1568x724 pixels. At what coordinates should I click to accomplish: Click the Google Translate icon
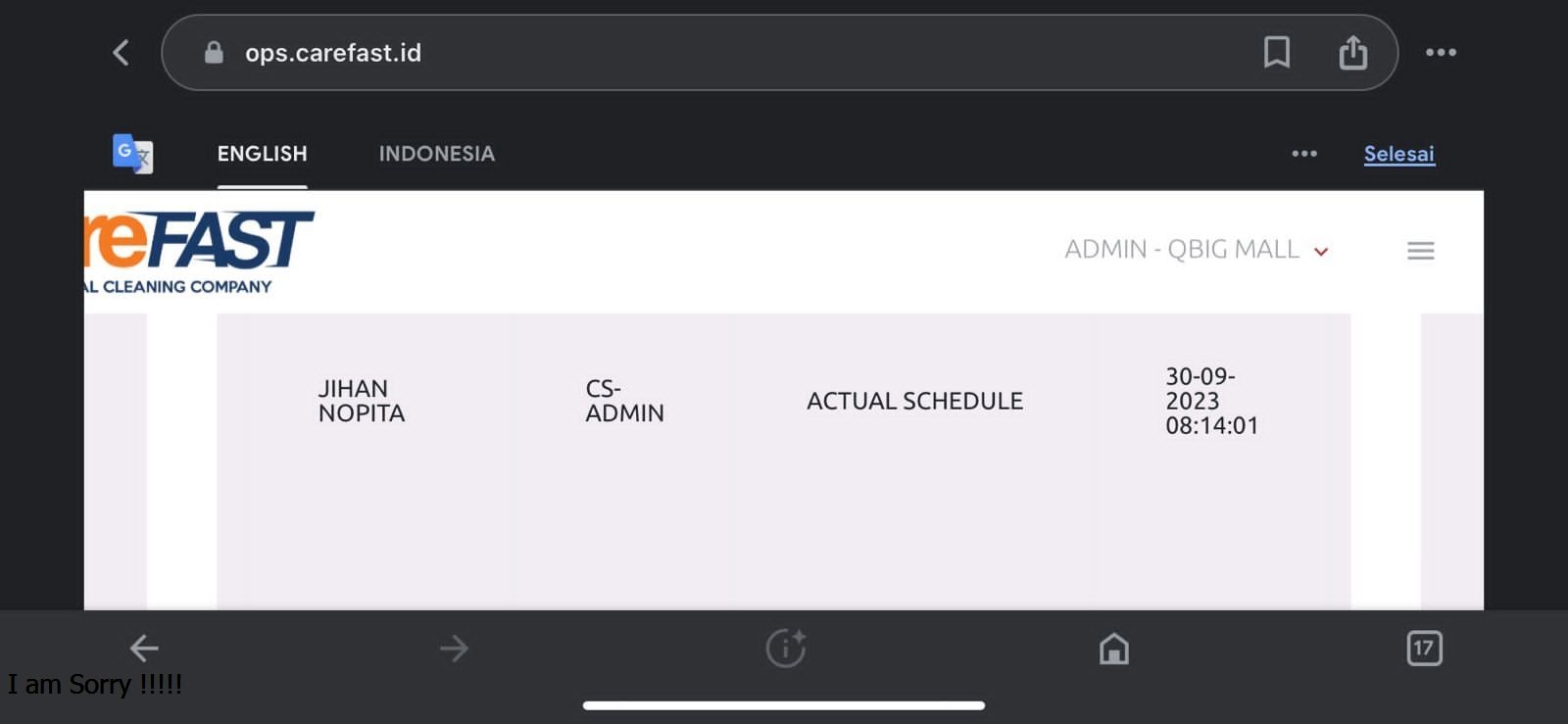(x=132, y=154)
